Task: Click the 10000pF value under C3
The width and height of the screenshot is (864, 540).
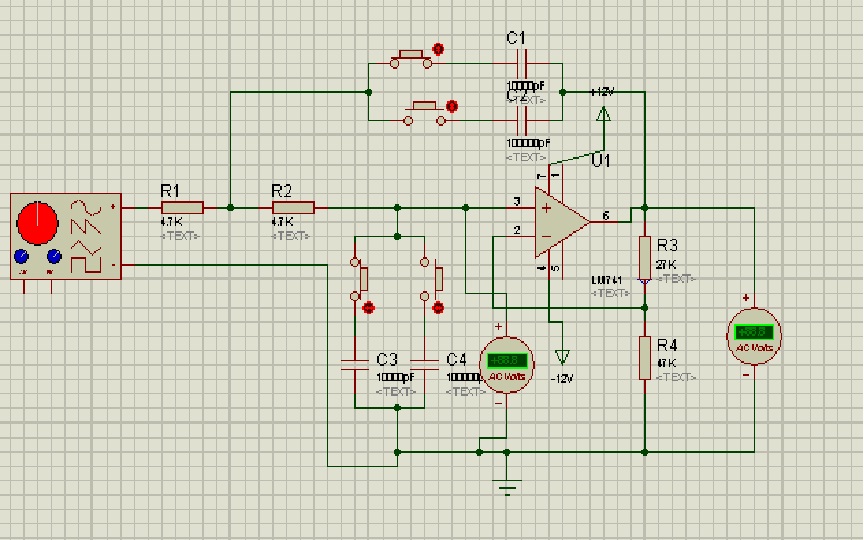Action: [x=395, y=377]
